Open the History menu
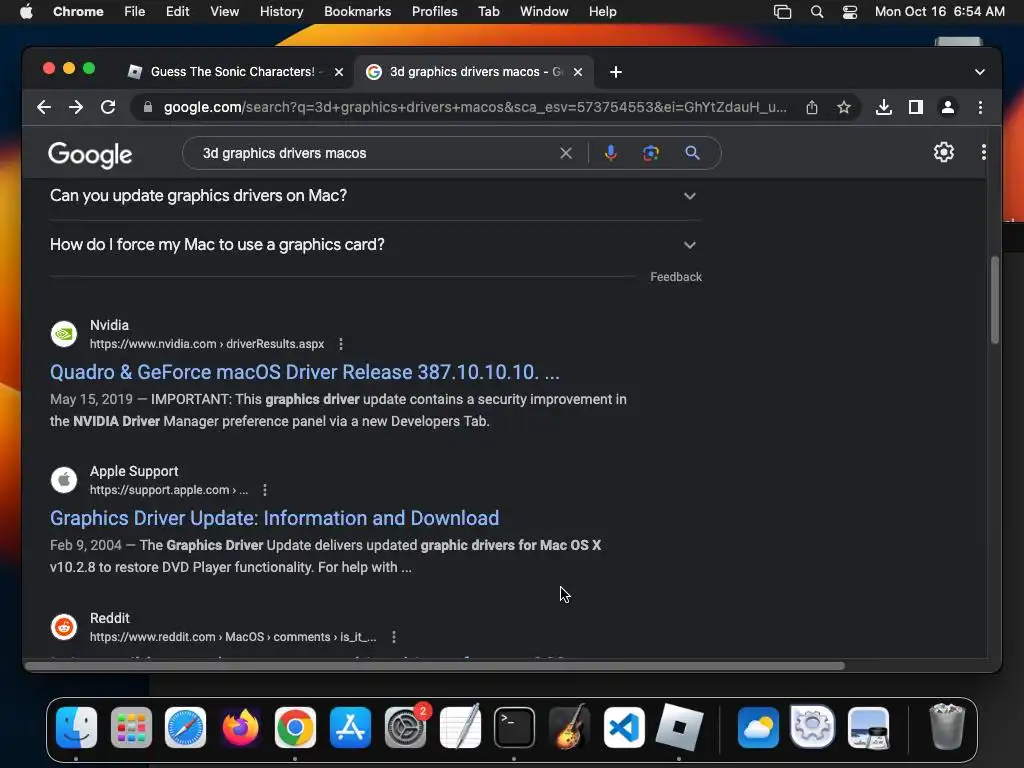The width and height of the screenshot is (1024, 768). [281, 12]
